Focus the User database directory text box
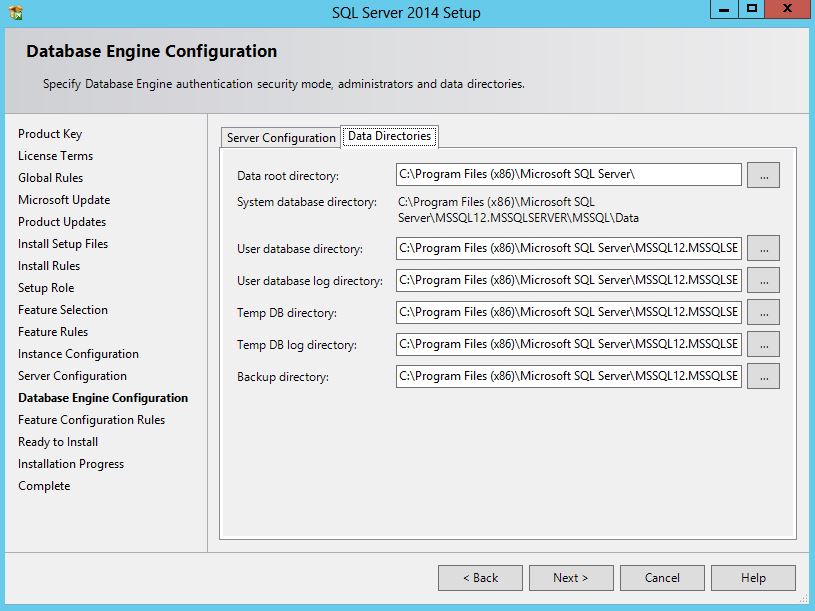 (568, 248)
